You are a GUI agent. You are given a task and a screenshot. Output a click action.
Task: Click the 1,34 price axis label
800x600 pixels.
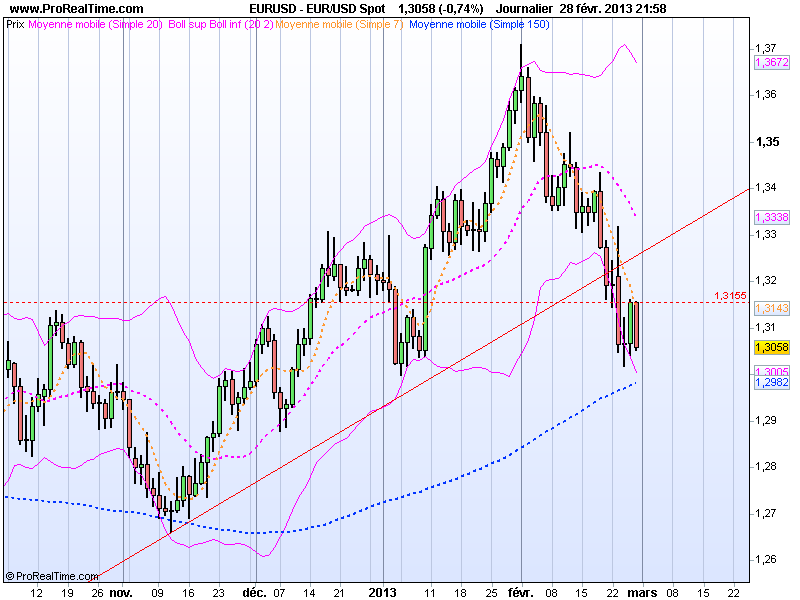(x=766, y=187)
